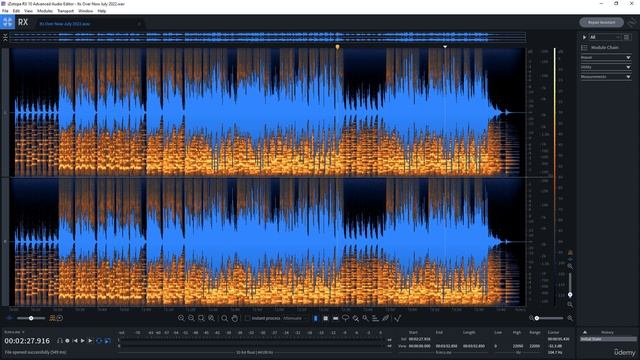This screenshot has width=640, height=360.
Task: Select the Grab hand tool
Action: click(x=235, y=318)
